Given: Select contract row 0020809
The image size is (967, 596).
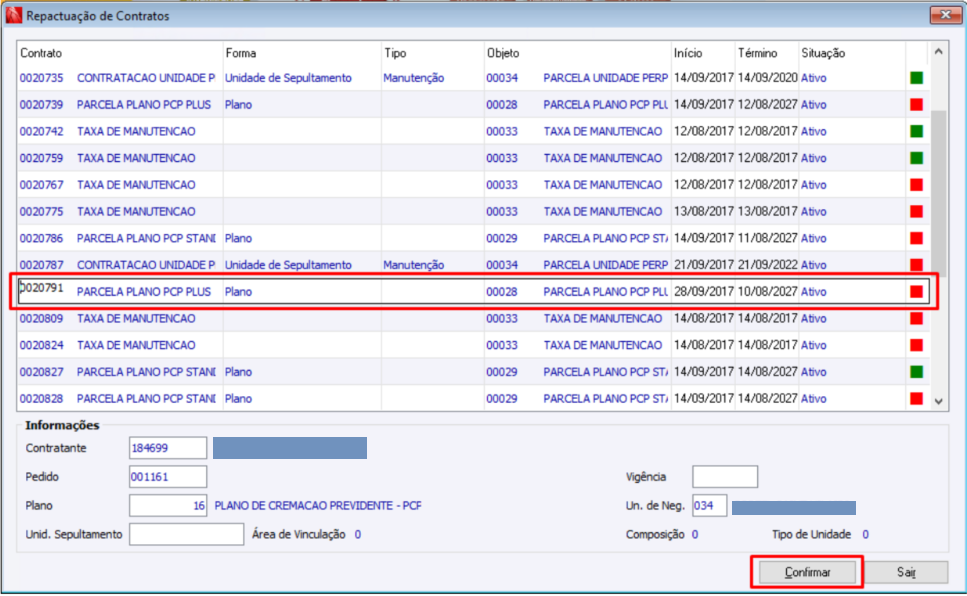Looking at the screenshot, I should tap(473, 318).
